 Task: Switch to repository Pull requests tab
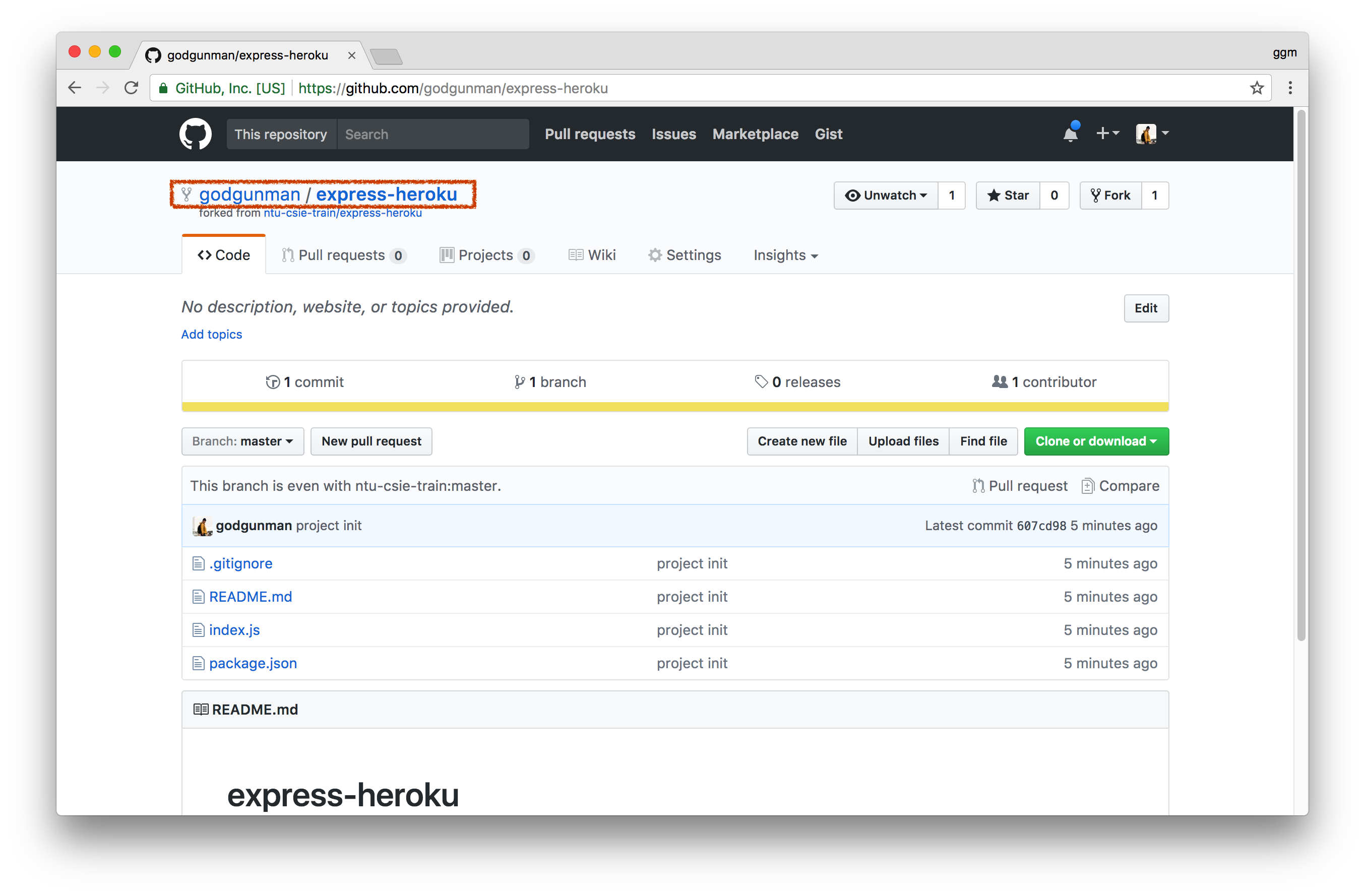[344, 255]
